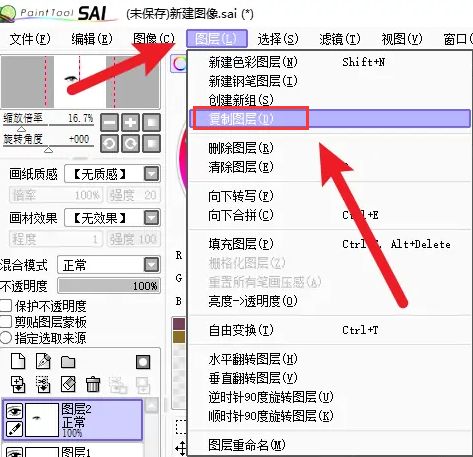Choose 删除图层(R) menu entry
Image resolution: width=473 pixels, height=457 pixels.
point(330,148)
